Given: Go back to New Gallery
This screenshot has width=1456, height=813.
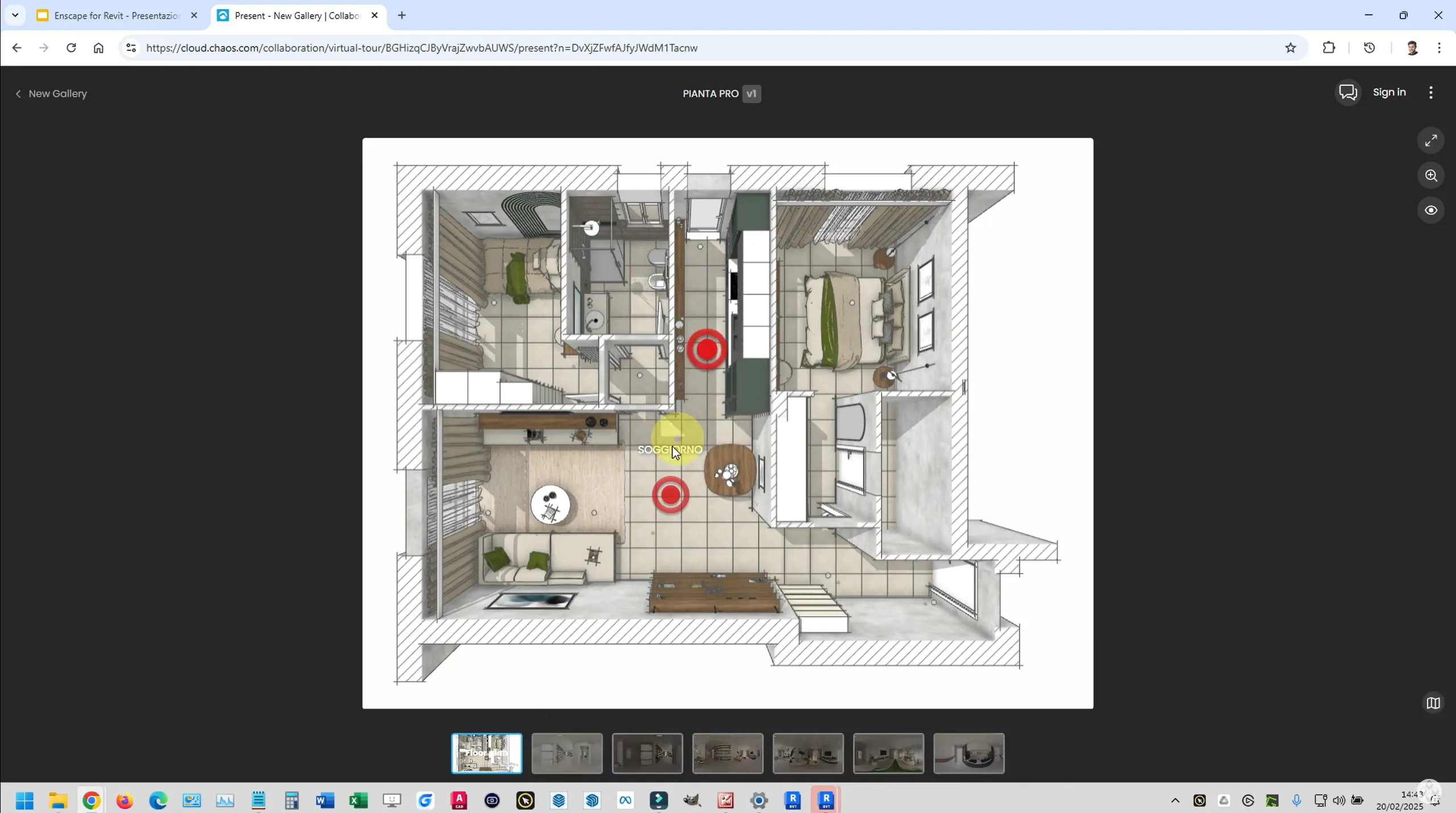Looking at the screenshot, I should pos(51,94).
